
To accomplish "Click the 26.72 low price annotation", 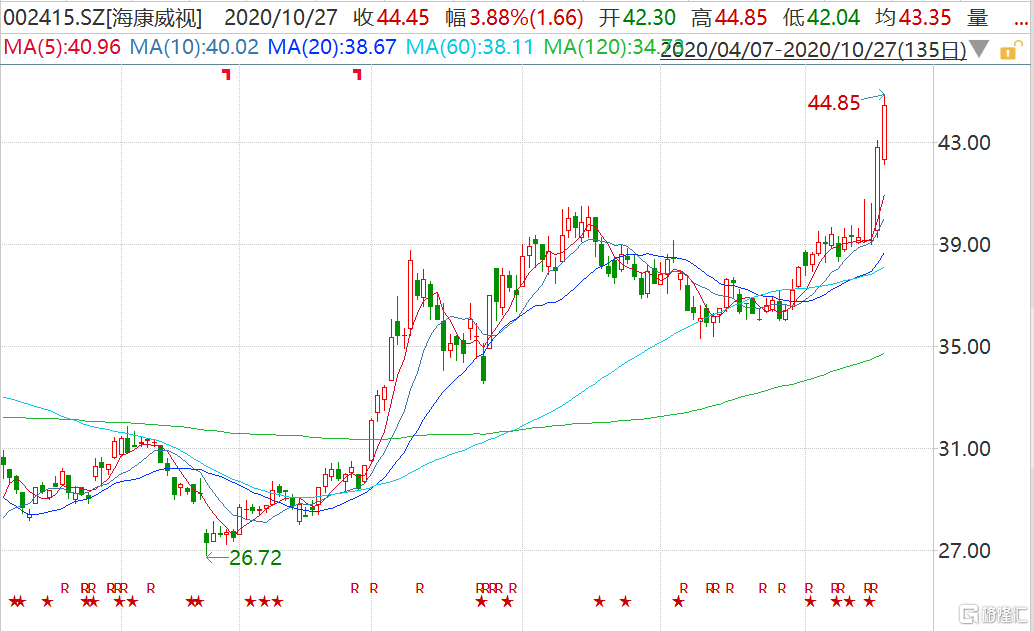I will [255, 558].
